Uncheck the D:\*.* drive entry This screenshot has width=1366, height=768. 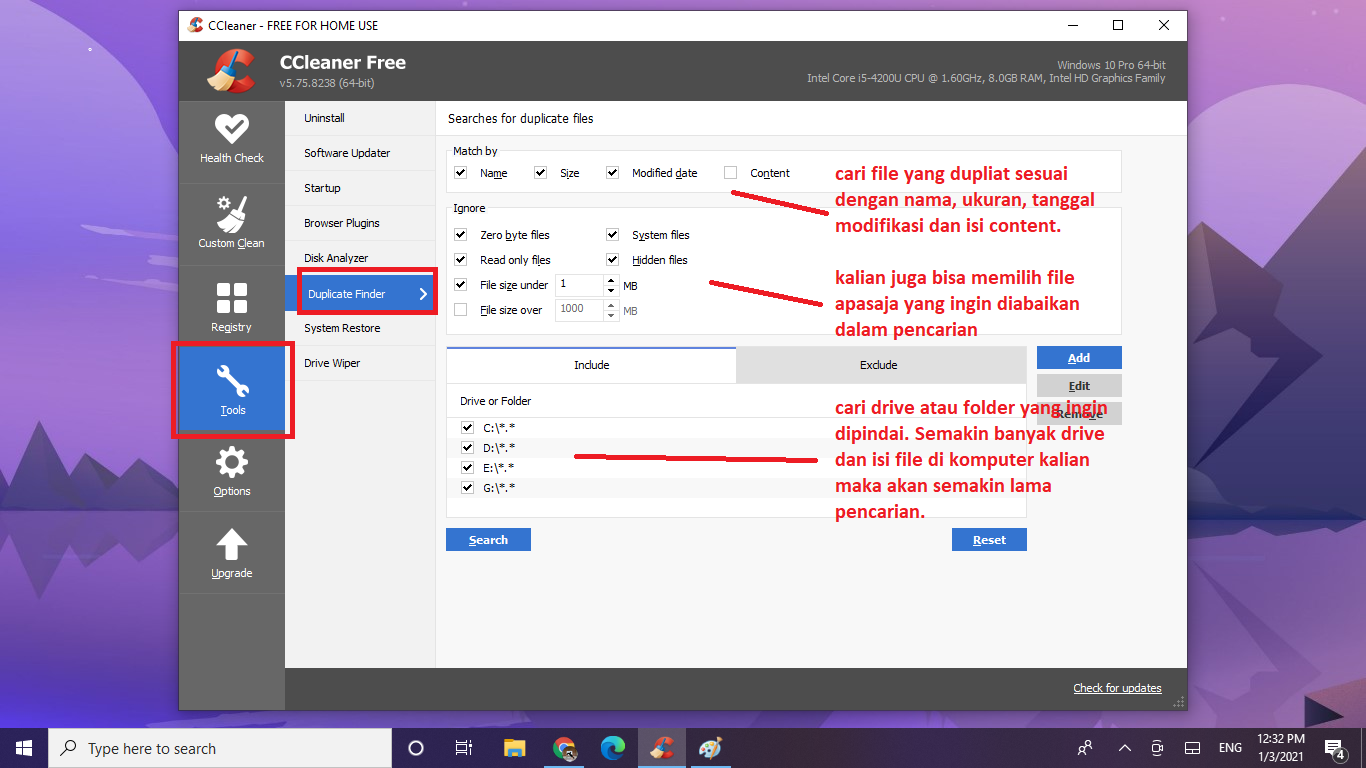(x=466, y=447)
